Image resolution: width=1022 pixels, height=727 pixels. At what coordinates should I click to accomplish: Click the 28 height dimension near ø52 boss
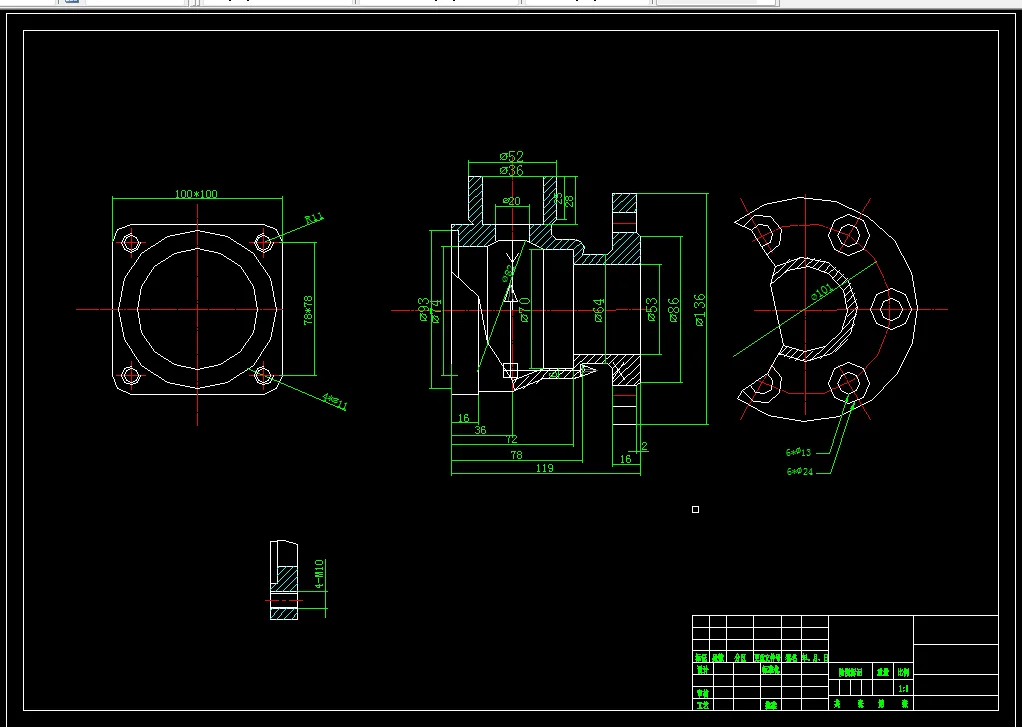point(569,200)
